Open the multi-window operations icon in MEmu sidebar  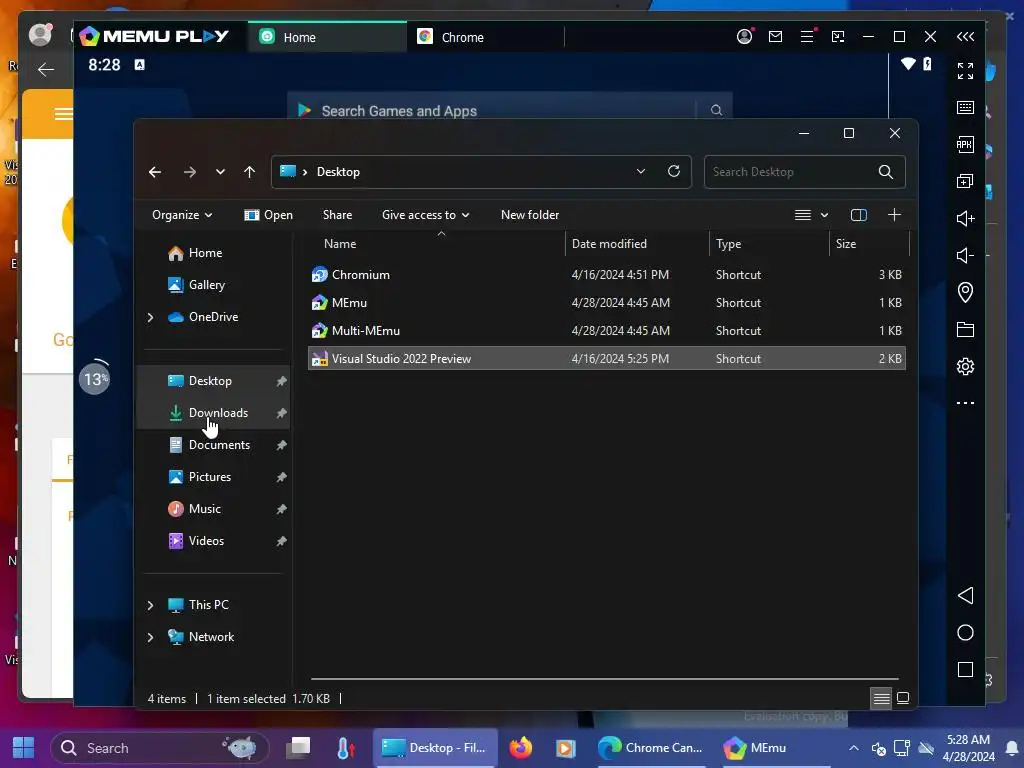coord(965,182)
